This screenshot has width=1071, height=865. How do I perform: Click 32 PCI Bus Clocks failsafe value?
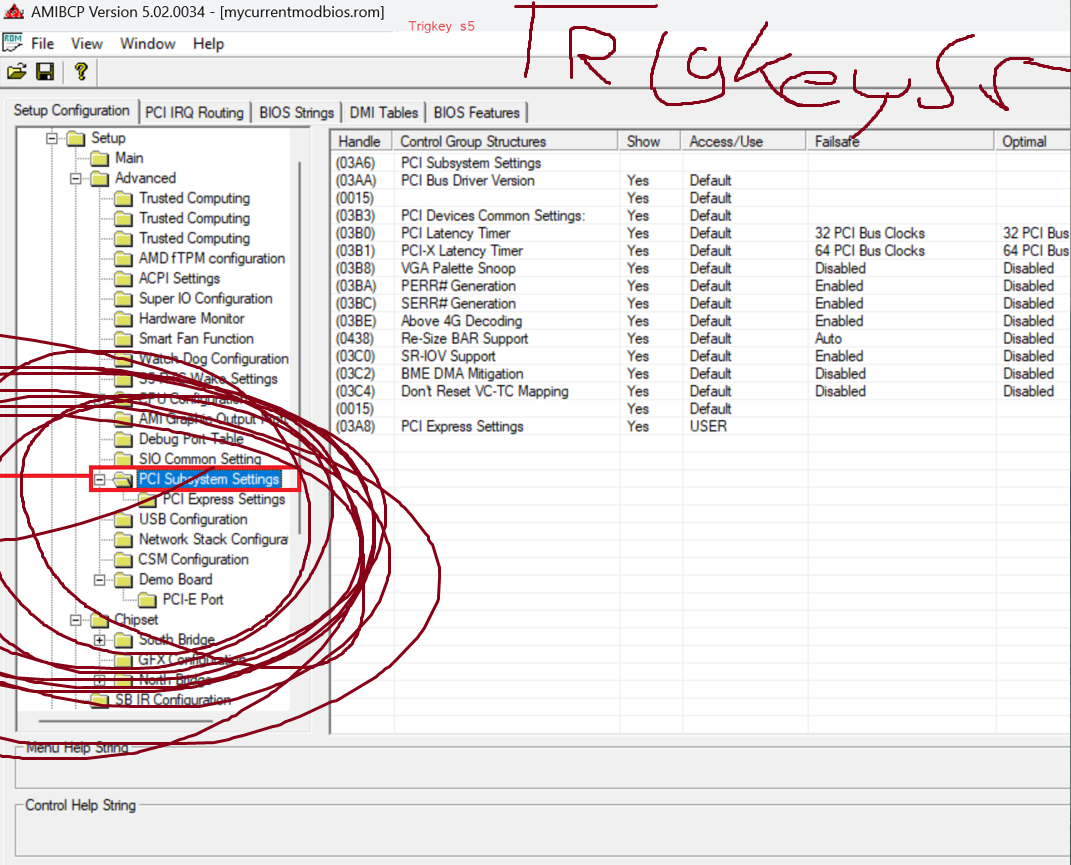click(870, 233)
